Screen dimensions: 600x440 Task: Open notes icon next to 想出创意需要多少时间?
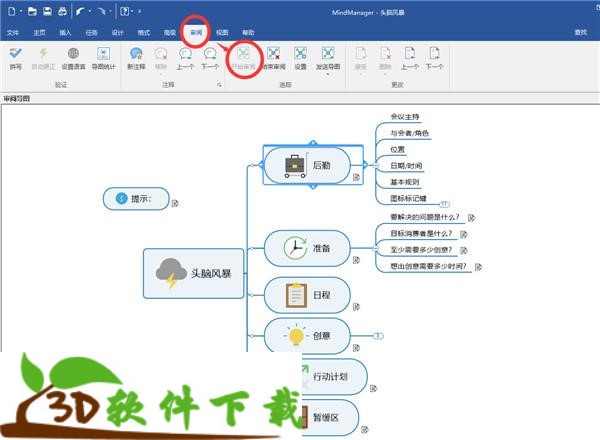pos(478,267)
